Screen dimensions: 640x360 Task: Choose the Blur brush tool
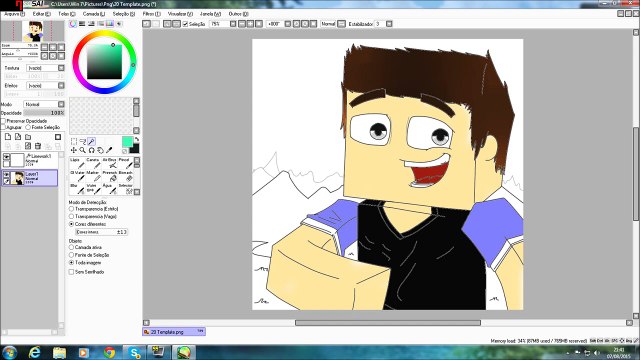(x=77, y=189)
